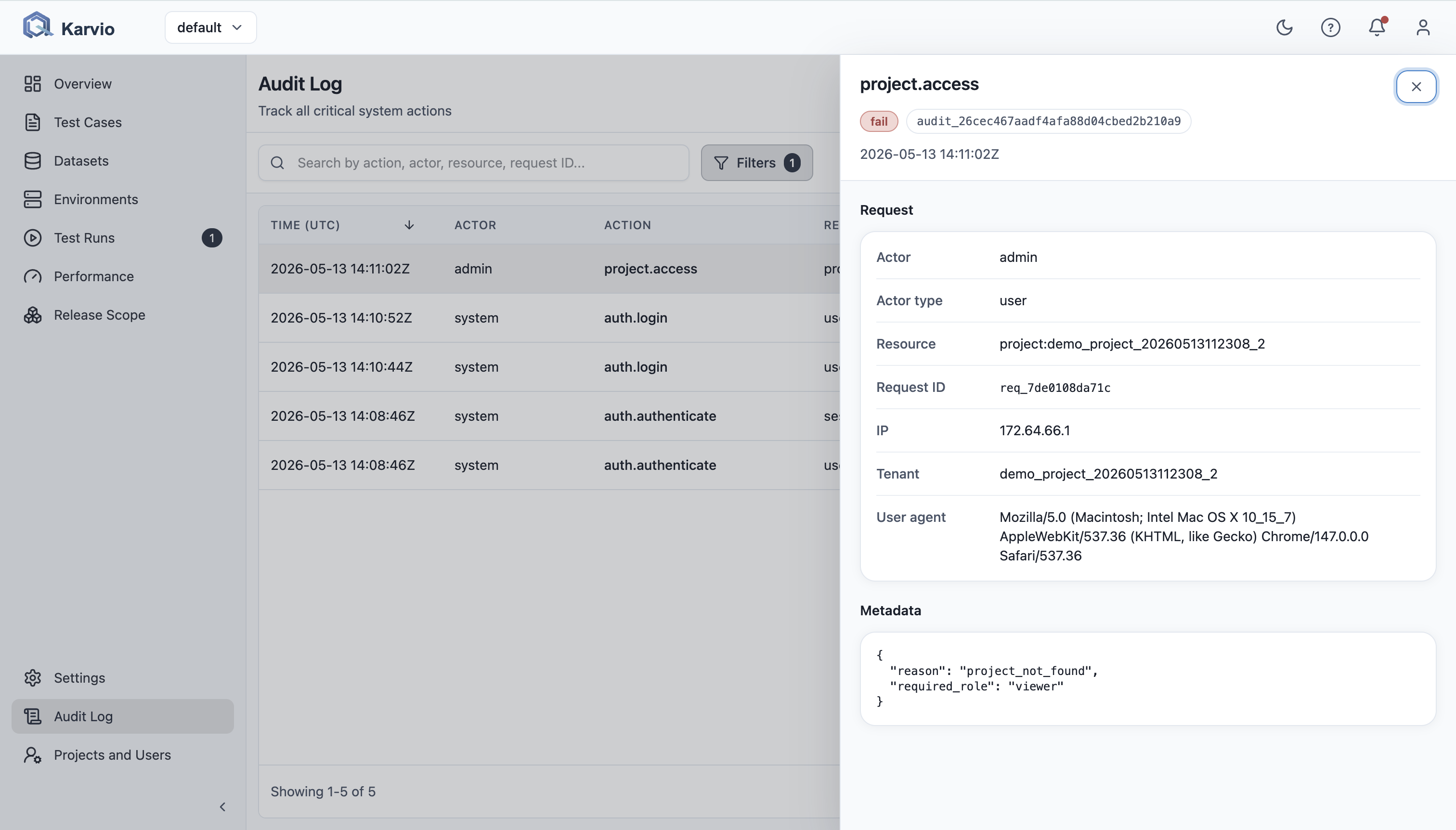1456x830 pixels.
Task: Click the funnel filter icon
Action: pos(721,162)
